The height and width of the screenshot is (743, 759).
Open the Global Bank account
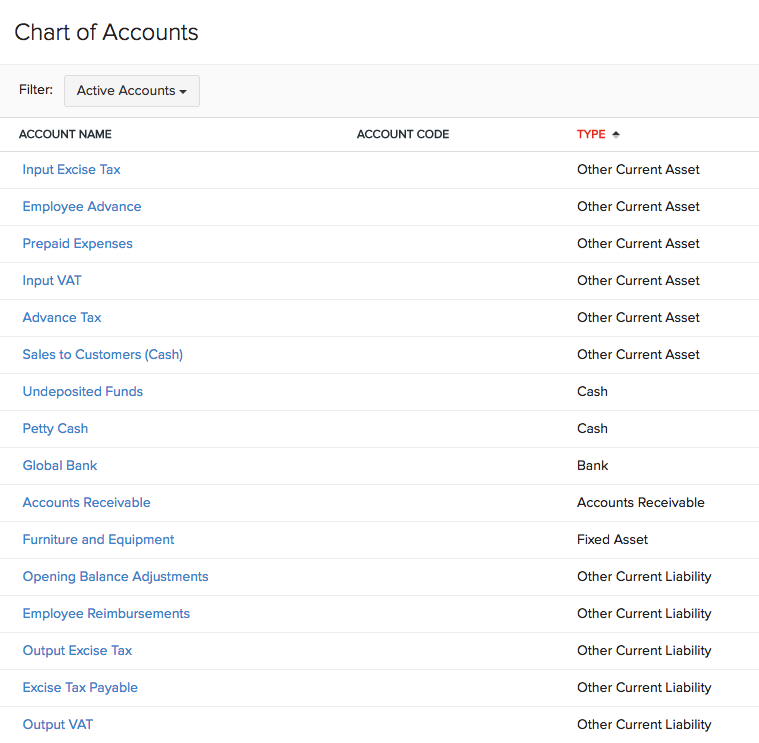[60, 466]
